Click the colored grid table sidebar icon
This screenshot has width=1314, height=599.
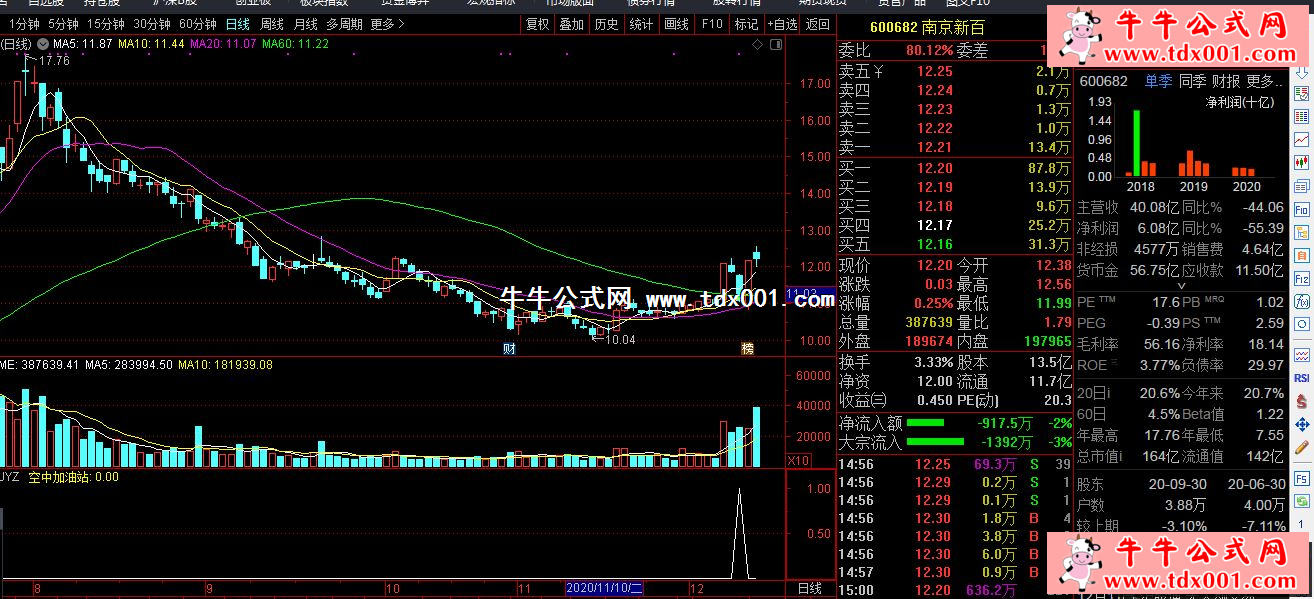tap(1302, 117)
